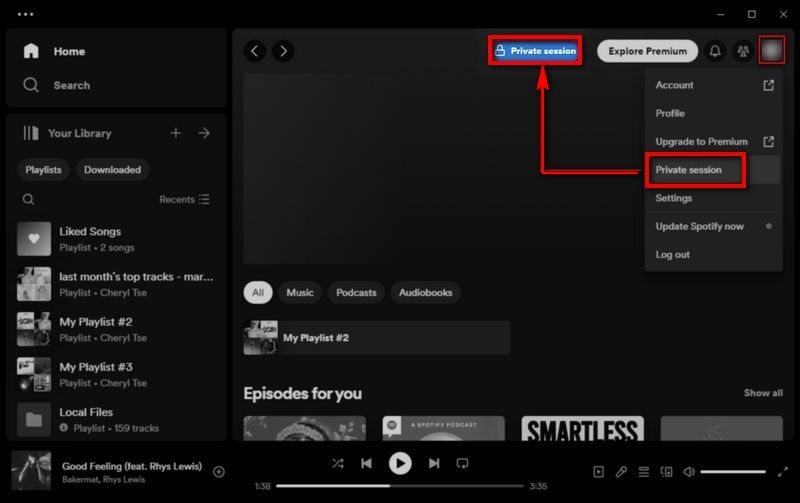This screenshot has width=800, height=503.
Task: Toggle profile avatar menu
Action: click(772, 50)
